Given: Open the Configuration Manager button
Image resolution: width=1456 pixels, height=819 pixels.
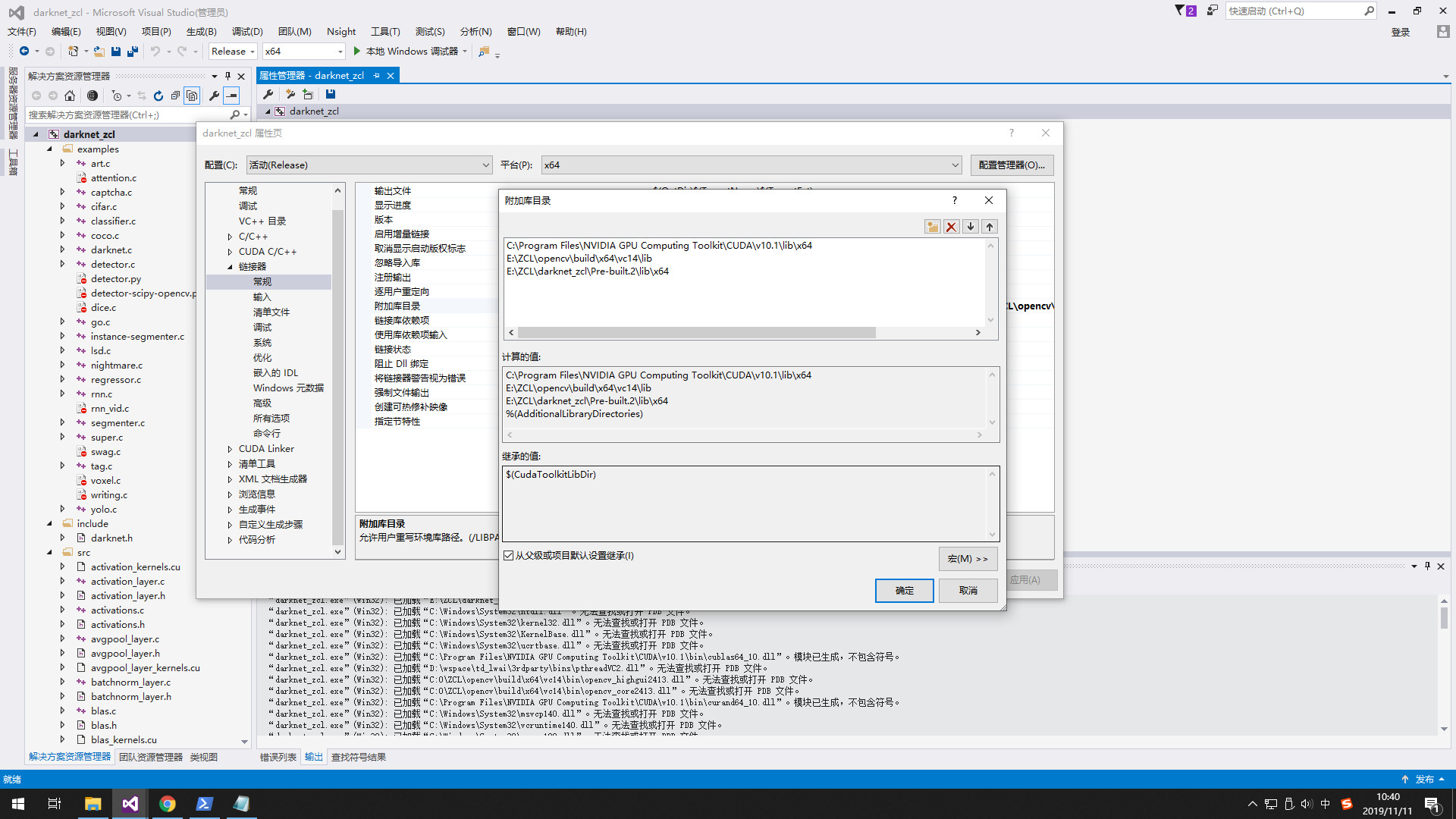Looking at the screenshot, I should (x=1012, y=165).
